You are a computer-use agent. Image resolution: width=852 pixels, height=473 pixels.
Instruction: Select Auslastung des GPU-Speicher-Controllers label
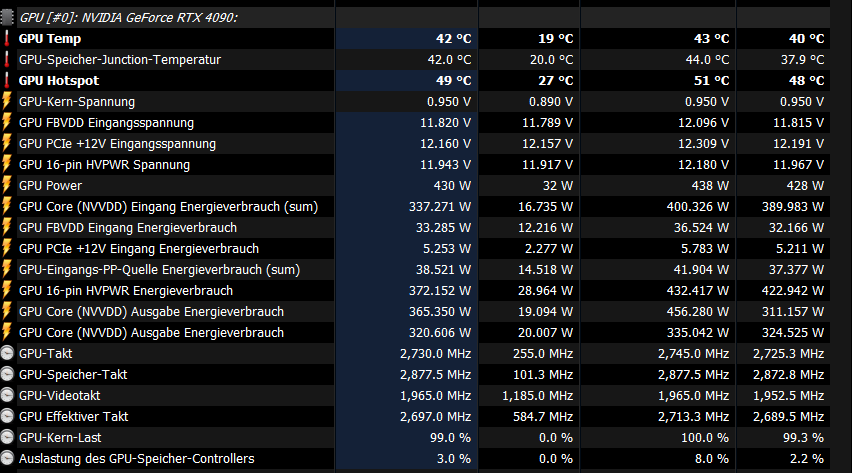[x=136, y=459]
